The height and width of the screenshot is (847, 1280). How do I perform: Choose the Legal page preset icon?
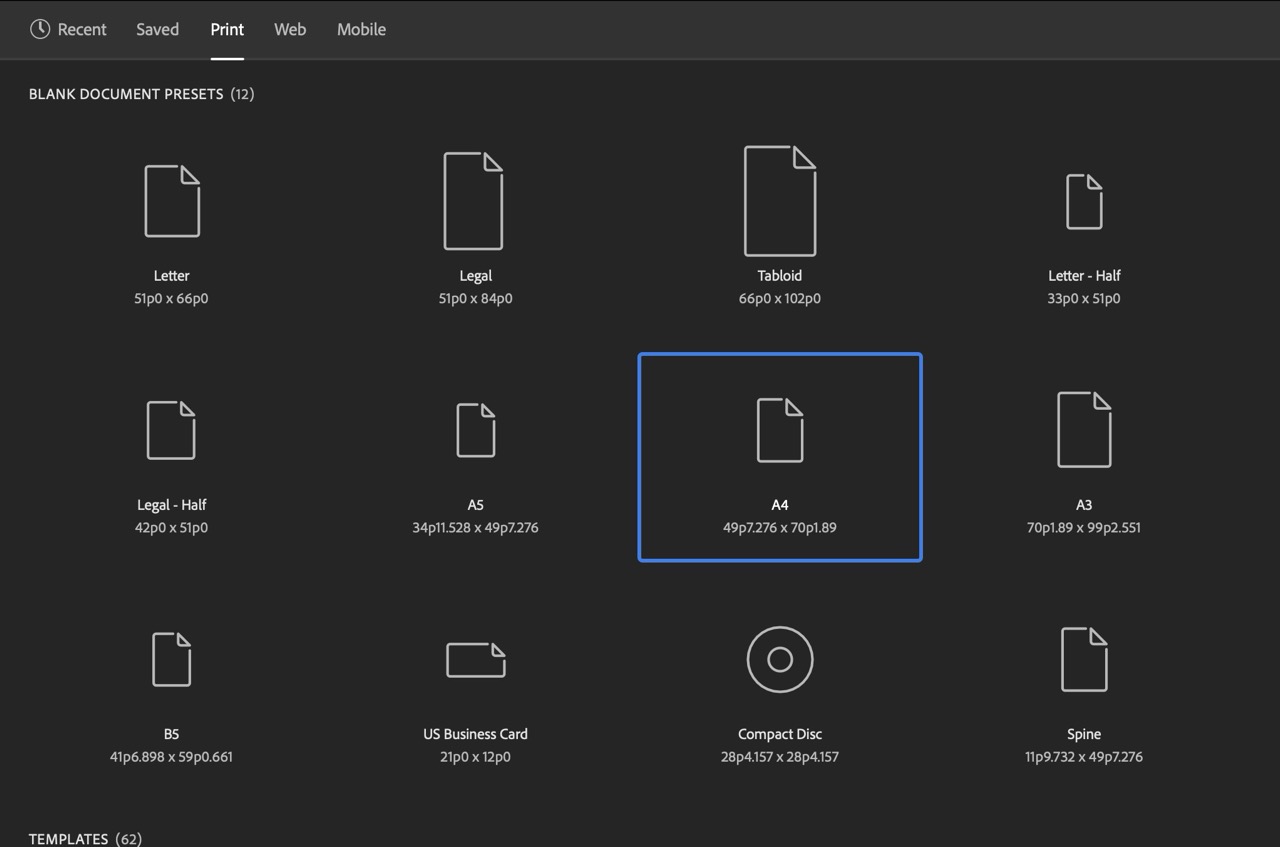[x=473, y=201]
